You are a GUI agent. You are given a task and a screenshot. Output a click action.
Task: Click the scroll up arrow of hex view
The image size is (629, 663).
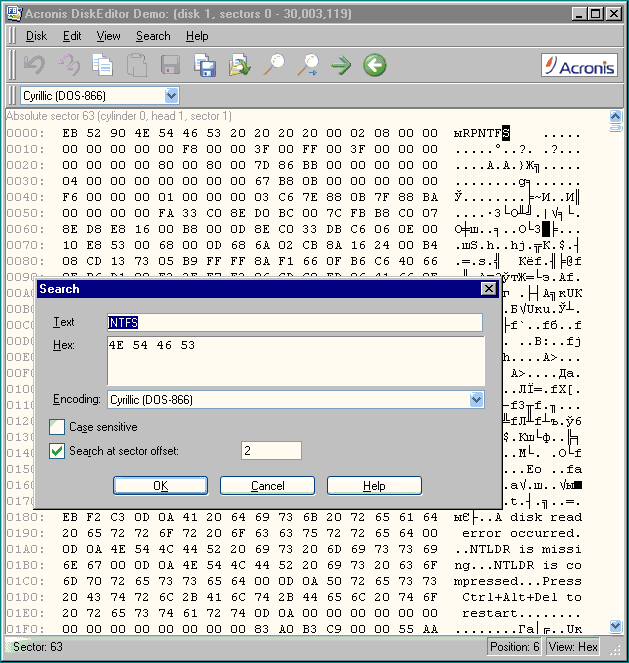pyautogui.click(x=615, y=115)
